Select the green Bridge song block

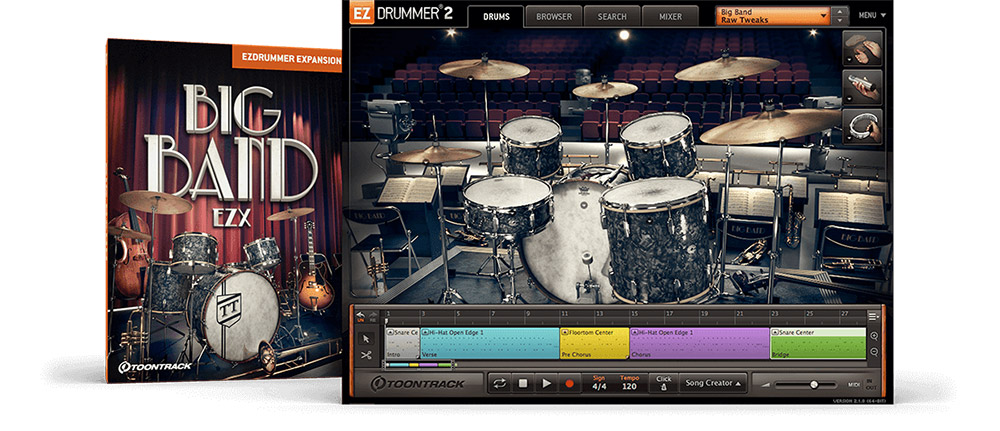[818, 343]
